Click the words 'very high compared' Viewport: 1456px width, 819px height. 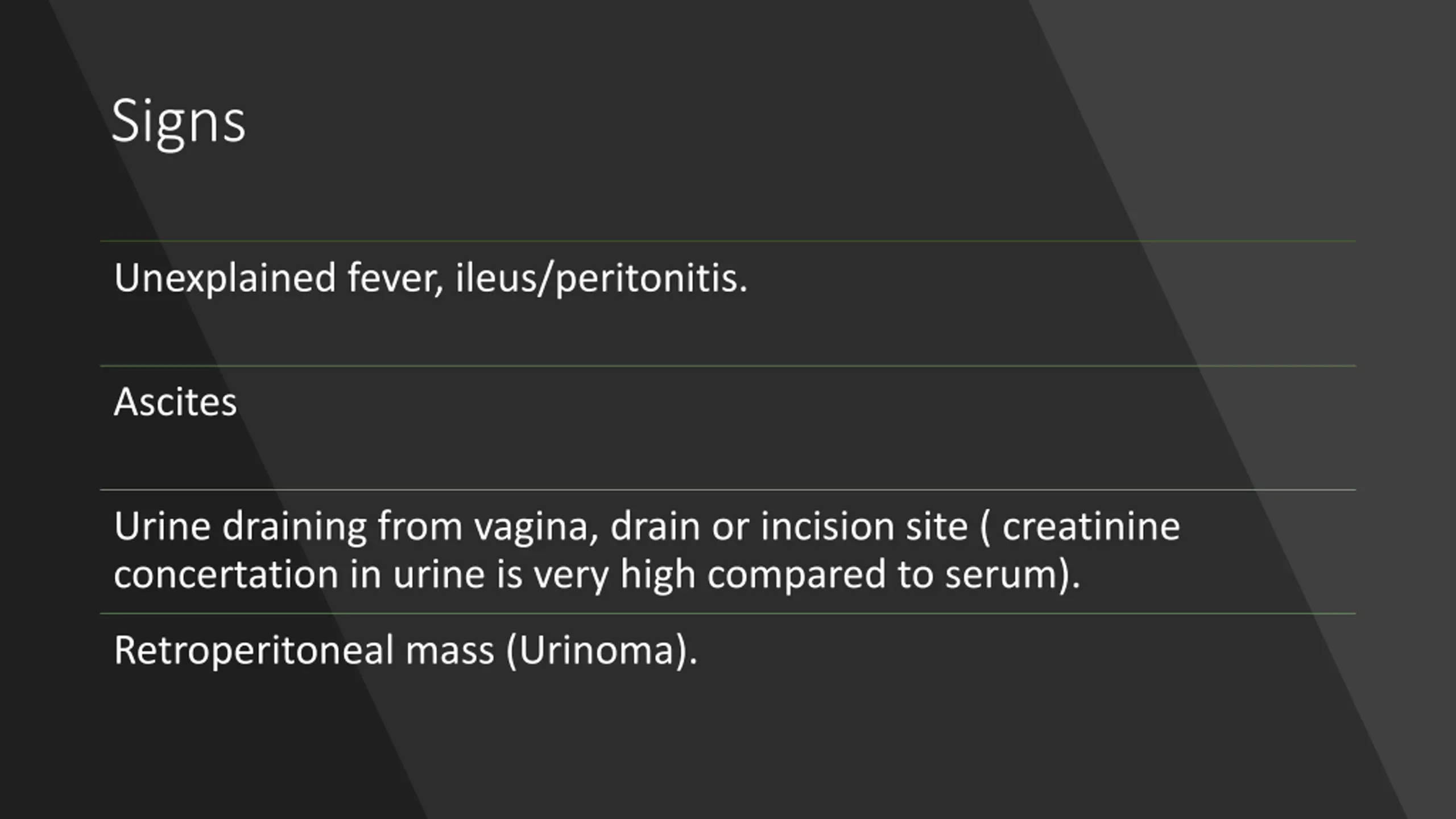point(709,576)
